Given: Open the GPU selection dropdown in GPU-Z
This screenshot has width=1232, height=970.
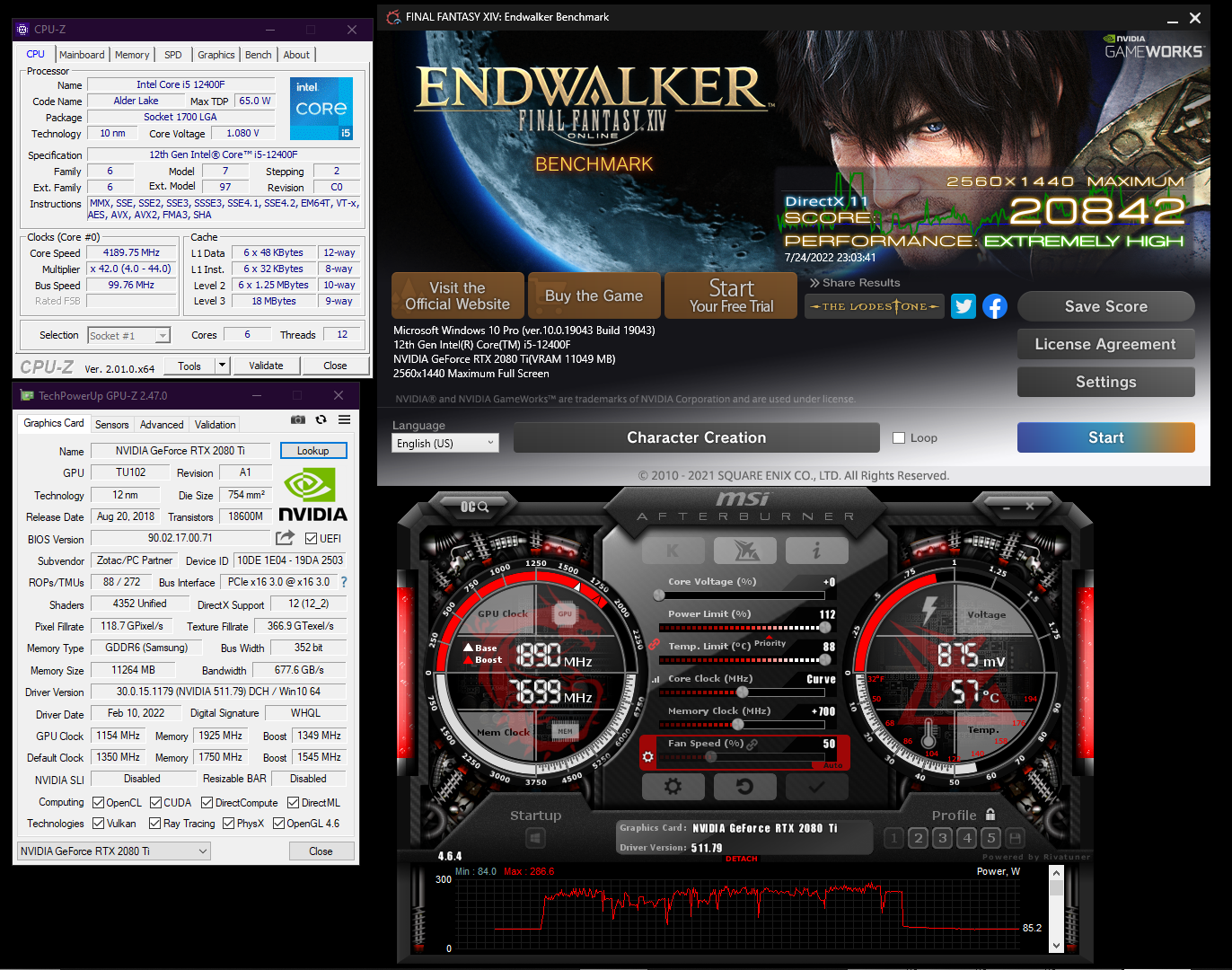Looking at the screenshot, I should click(114, 851).
